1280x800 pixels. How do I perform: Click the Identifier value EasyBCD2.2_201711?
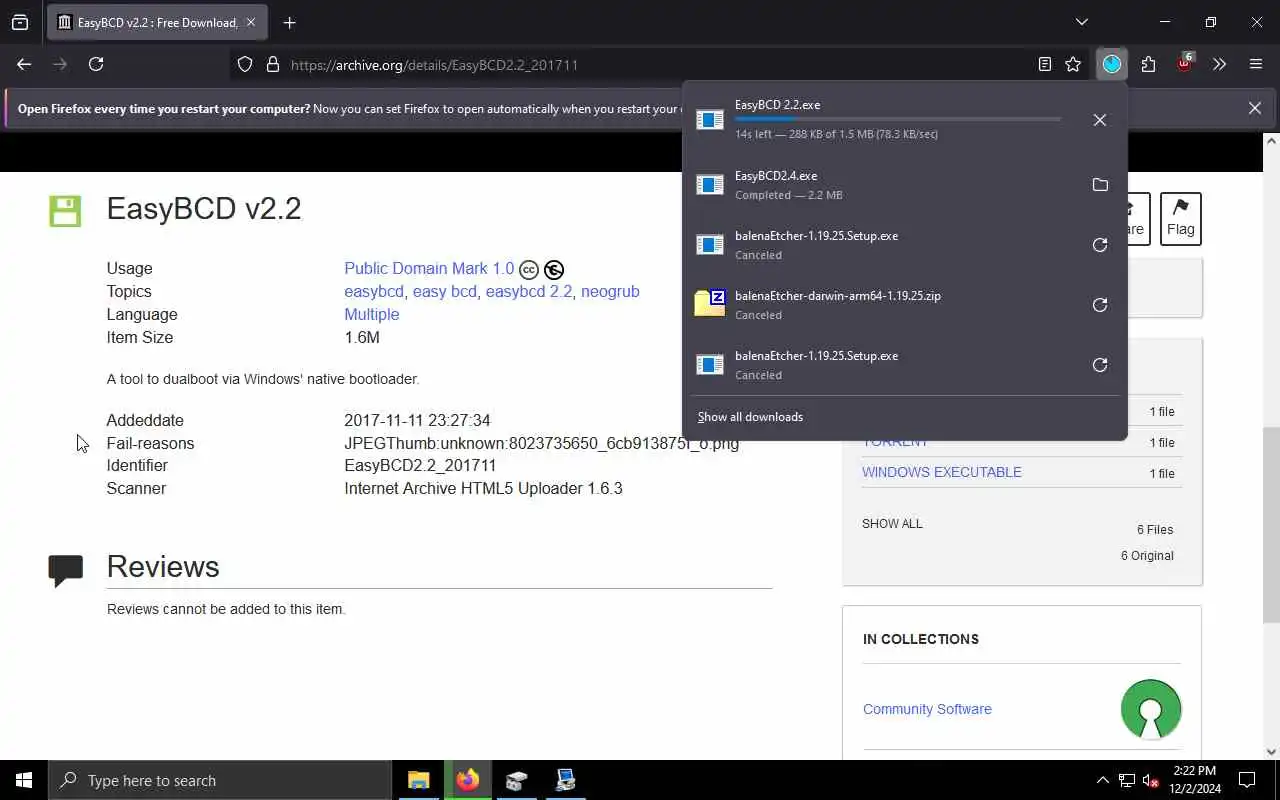[420, 465]
